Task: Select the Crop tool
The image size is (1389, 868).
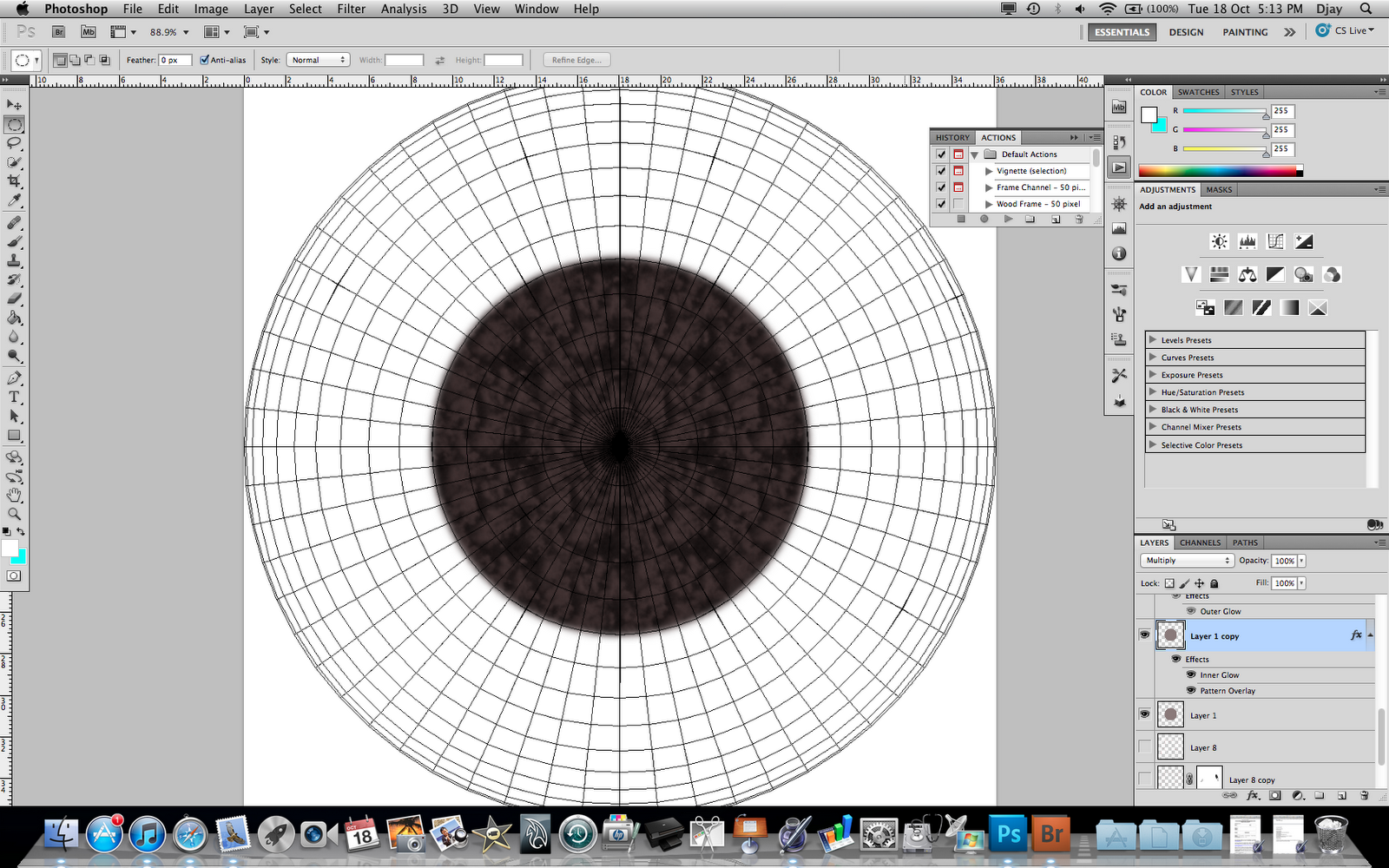Action: tap(14, 181)
